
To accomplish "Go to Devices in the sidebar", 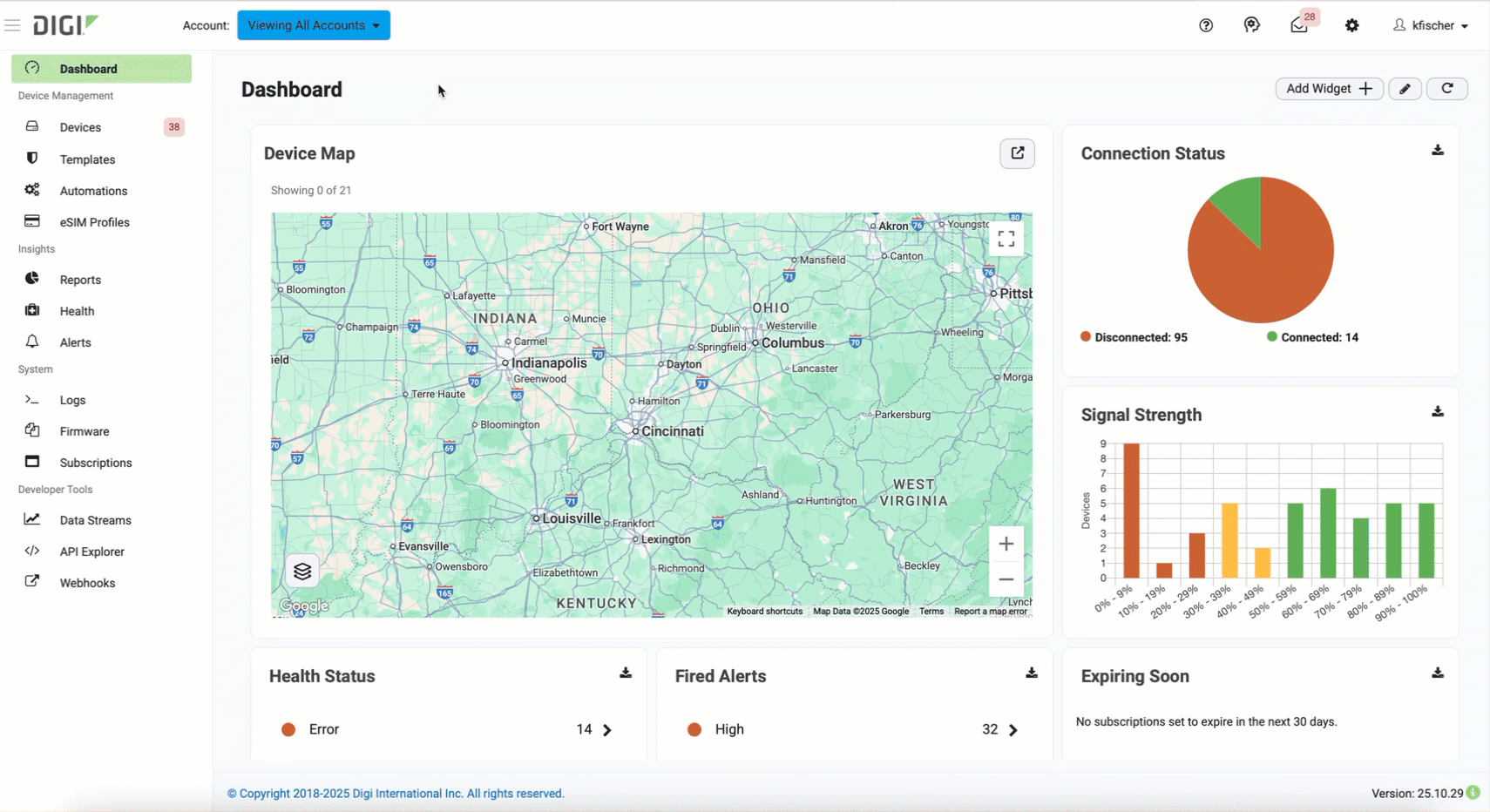I will [x=80, y=127].
